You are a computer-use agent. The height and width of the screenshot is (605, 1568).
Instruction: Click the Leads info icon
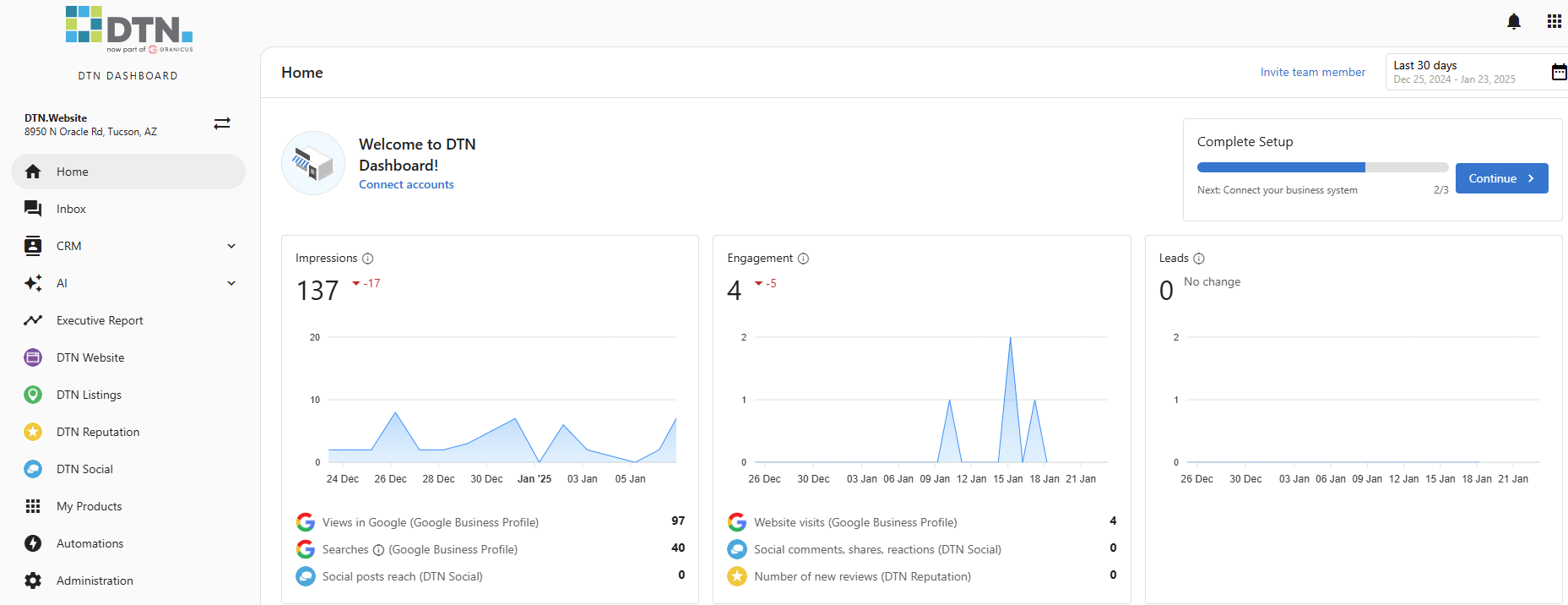1198,259
